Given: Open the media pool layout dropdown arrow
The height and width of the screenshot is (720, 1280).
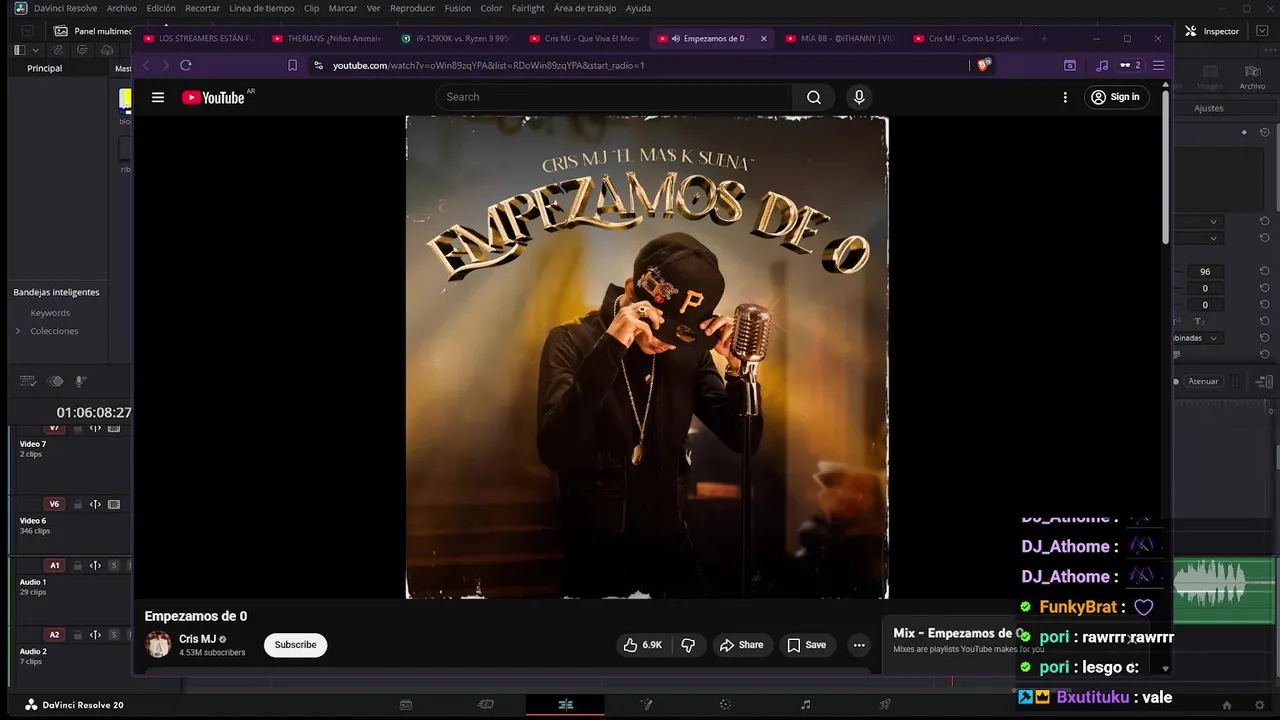Looking at the screenshot, I should pos(37,50).
